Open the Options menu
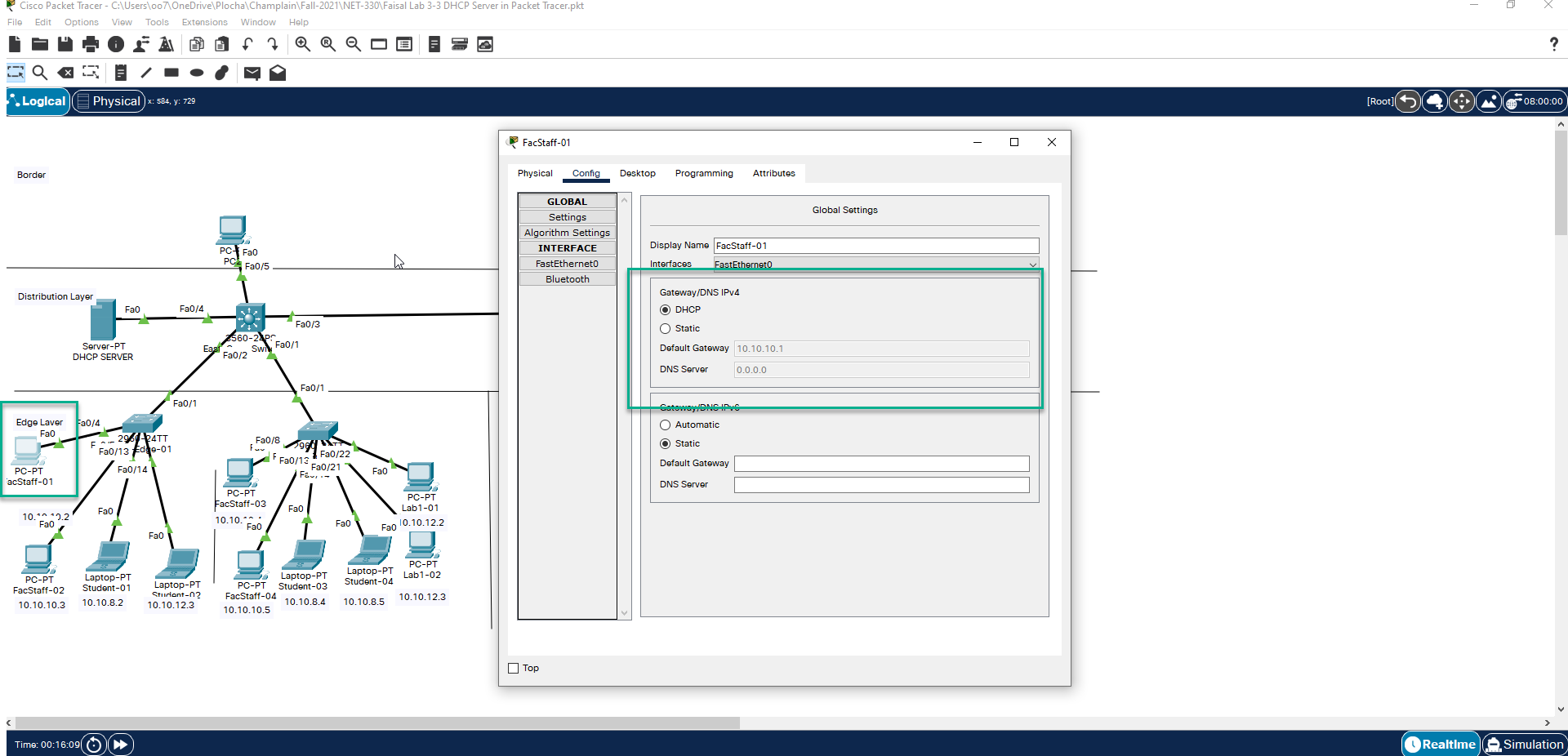1568x756 pixels. 82,22
